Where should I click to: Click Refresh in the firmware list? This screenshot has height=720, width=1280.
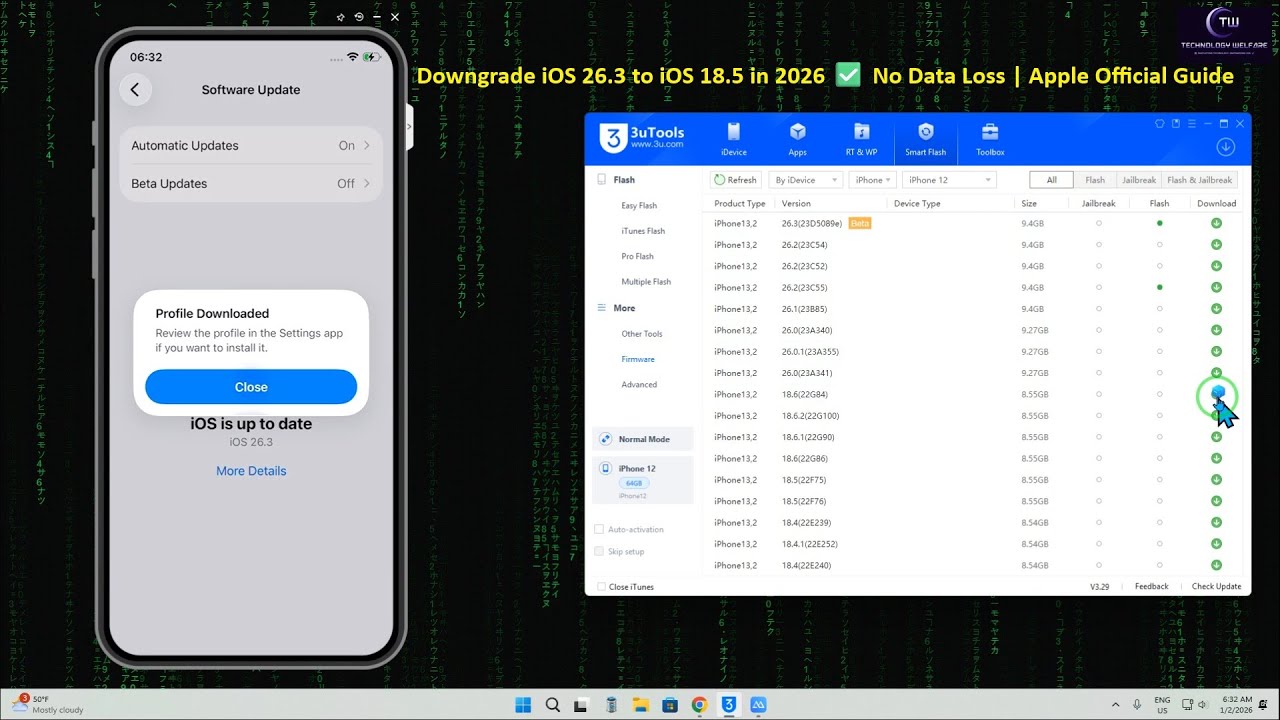pyautogui.click(x=735, y=180)
